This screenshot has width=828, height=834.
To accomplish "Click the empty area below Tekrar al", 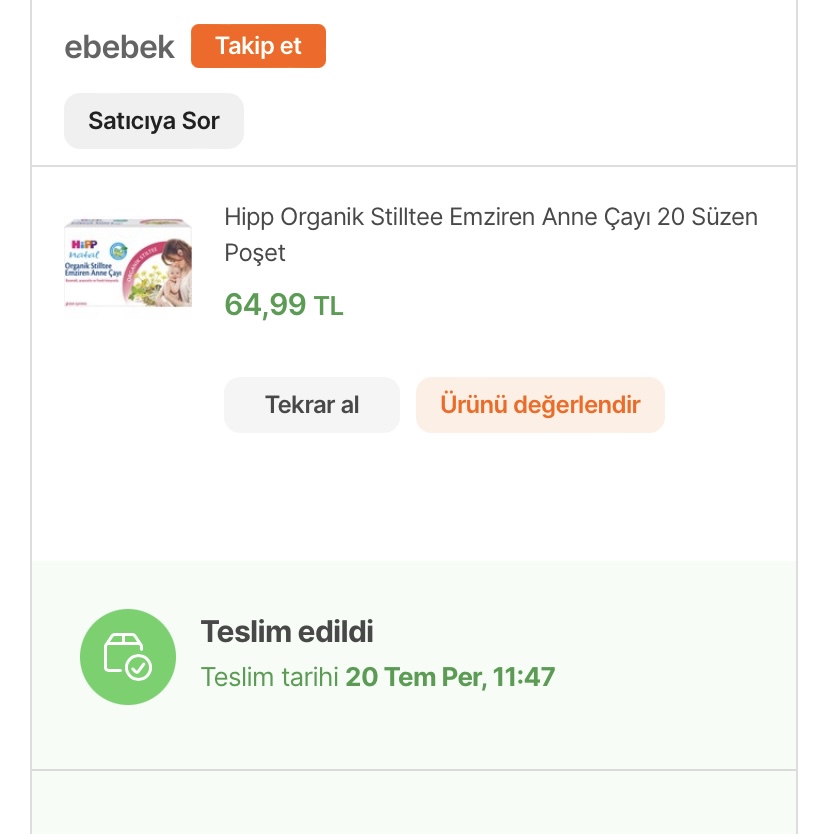I will point(311,490).
